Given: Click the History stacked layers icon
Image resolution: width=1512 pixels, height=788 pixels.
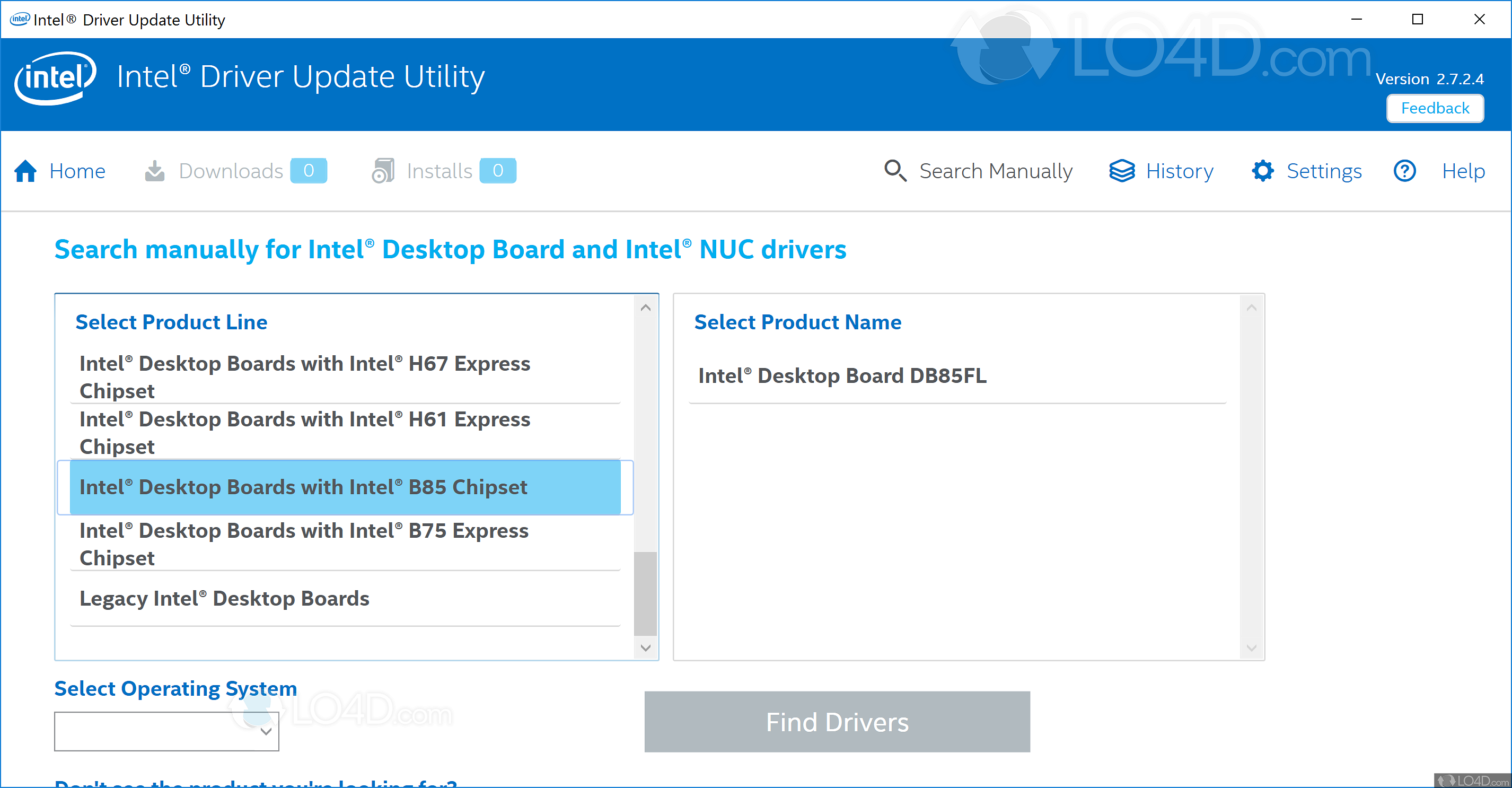Looking at the screenshot, I should [1122, 171].
